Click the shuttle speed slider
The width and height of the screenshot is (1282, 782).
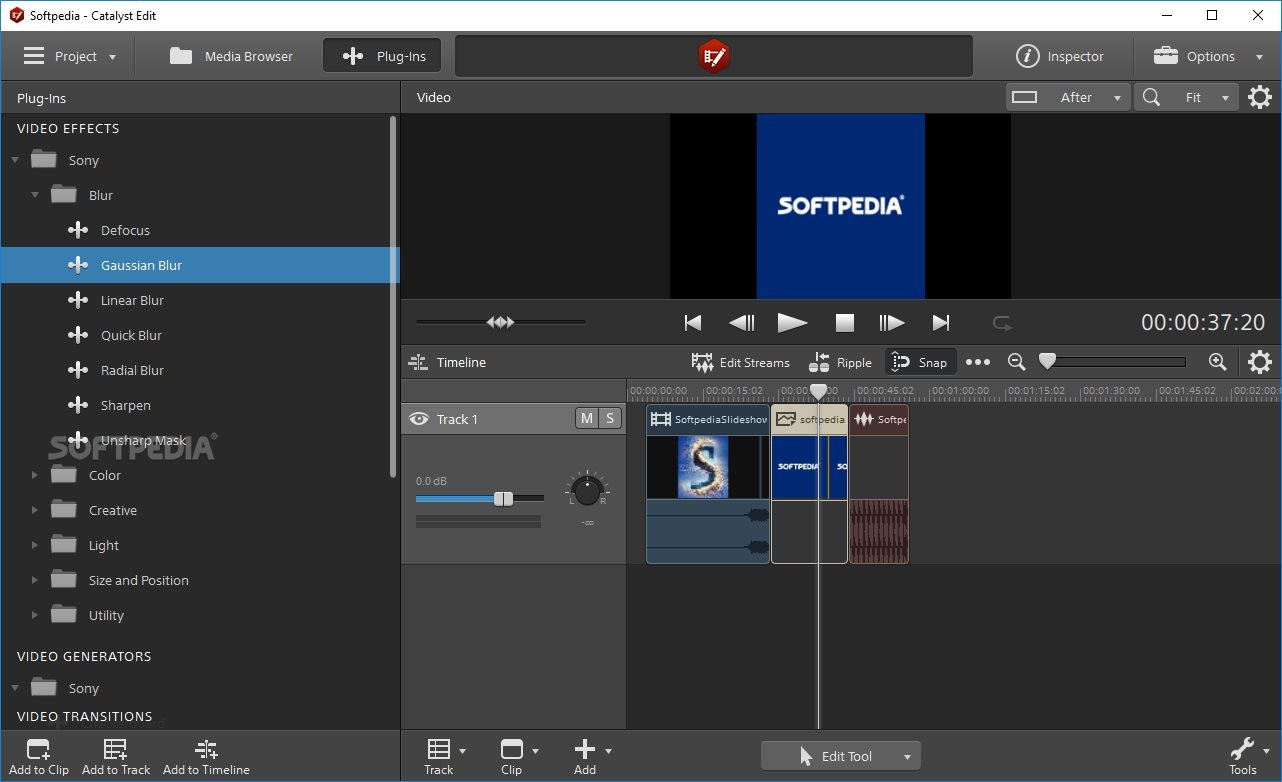(x=501, y=322)
